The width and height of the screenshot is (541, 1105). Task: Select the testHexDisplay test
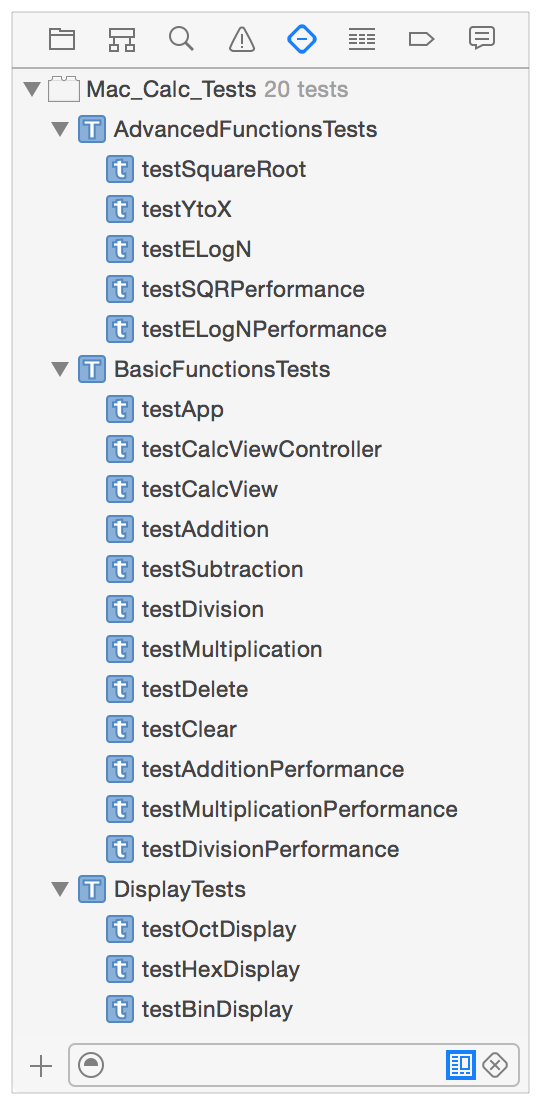point(203,969)
